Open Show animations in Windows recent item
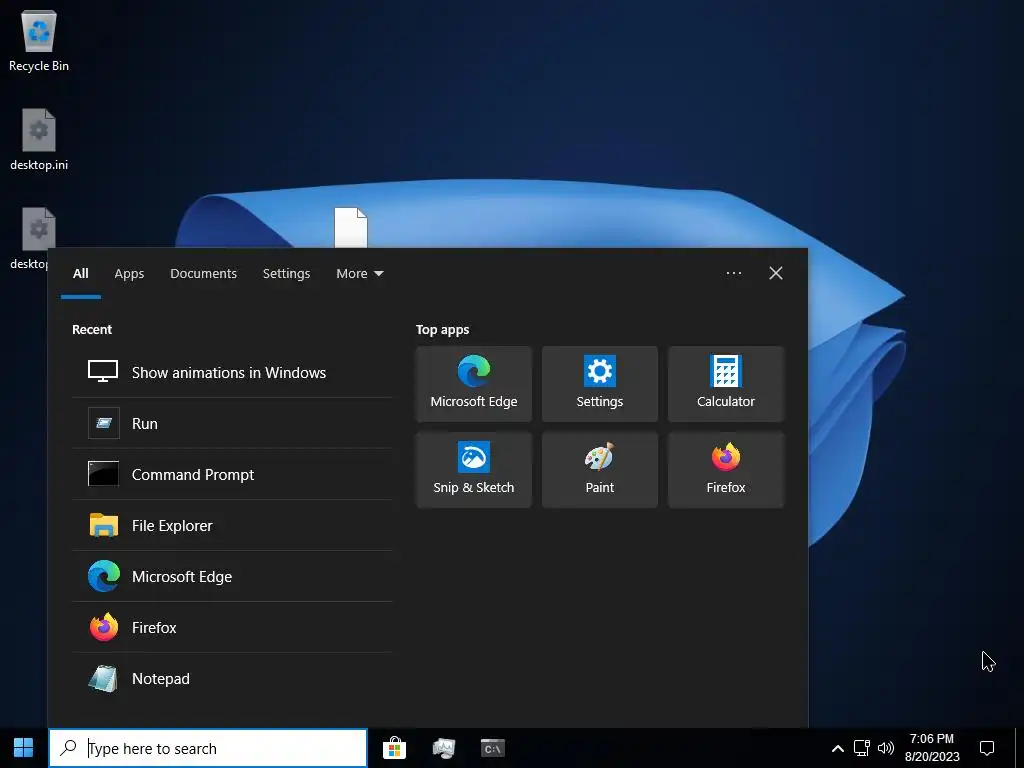 coord(232,372)
